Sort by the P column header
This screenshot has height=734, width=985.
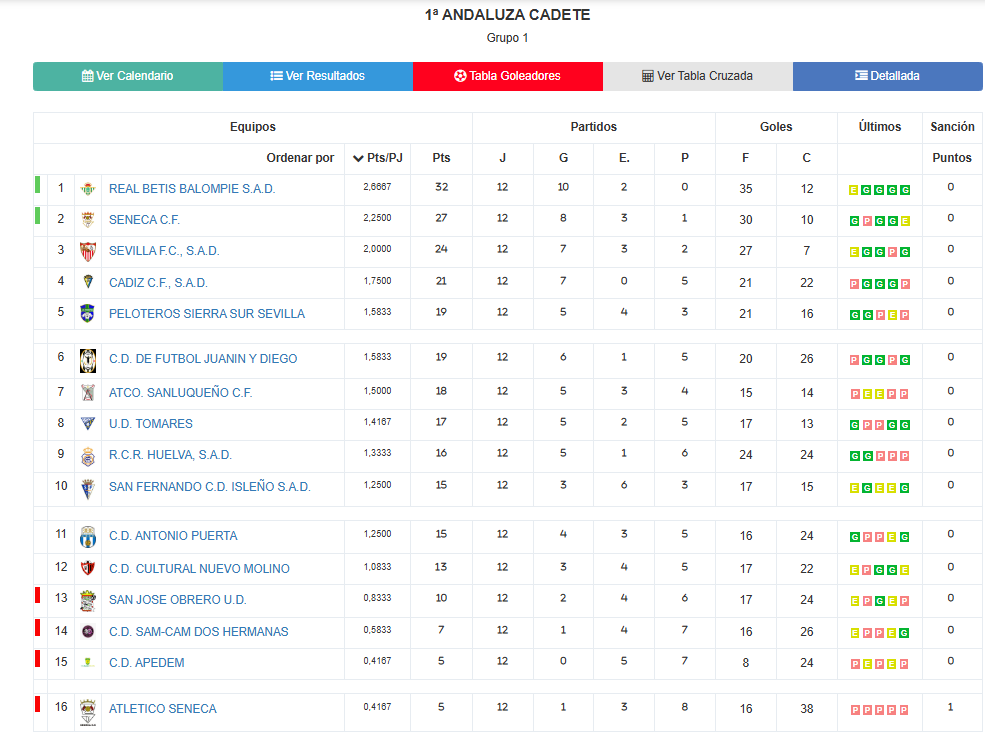(x=685, y=158)
